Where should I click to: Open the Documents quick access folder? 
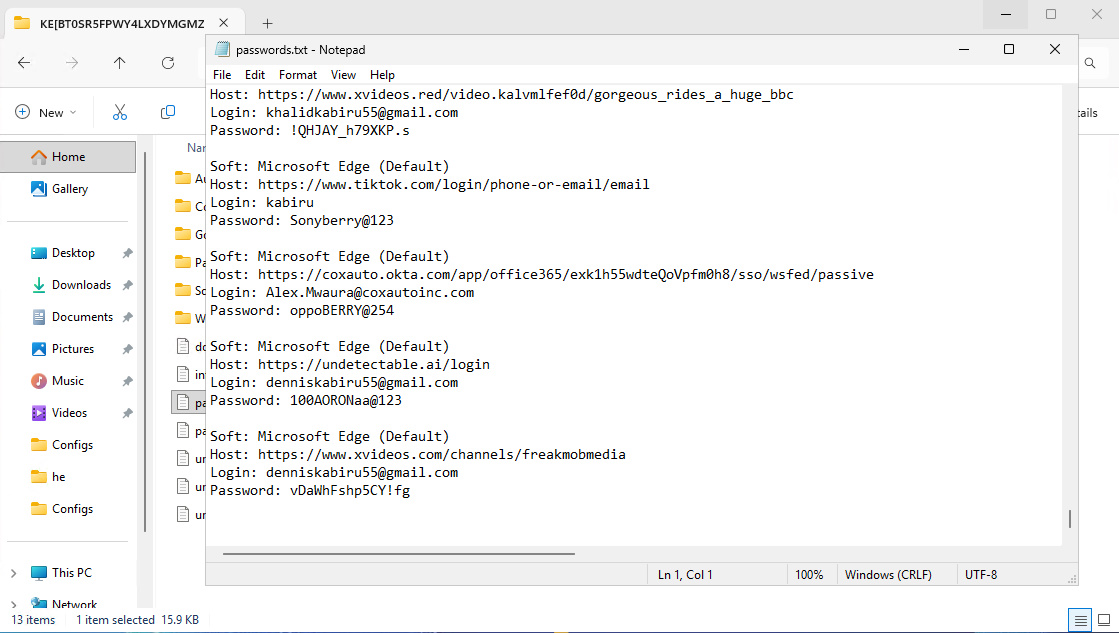[82, 317]
